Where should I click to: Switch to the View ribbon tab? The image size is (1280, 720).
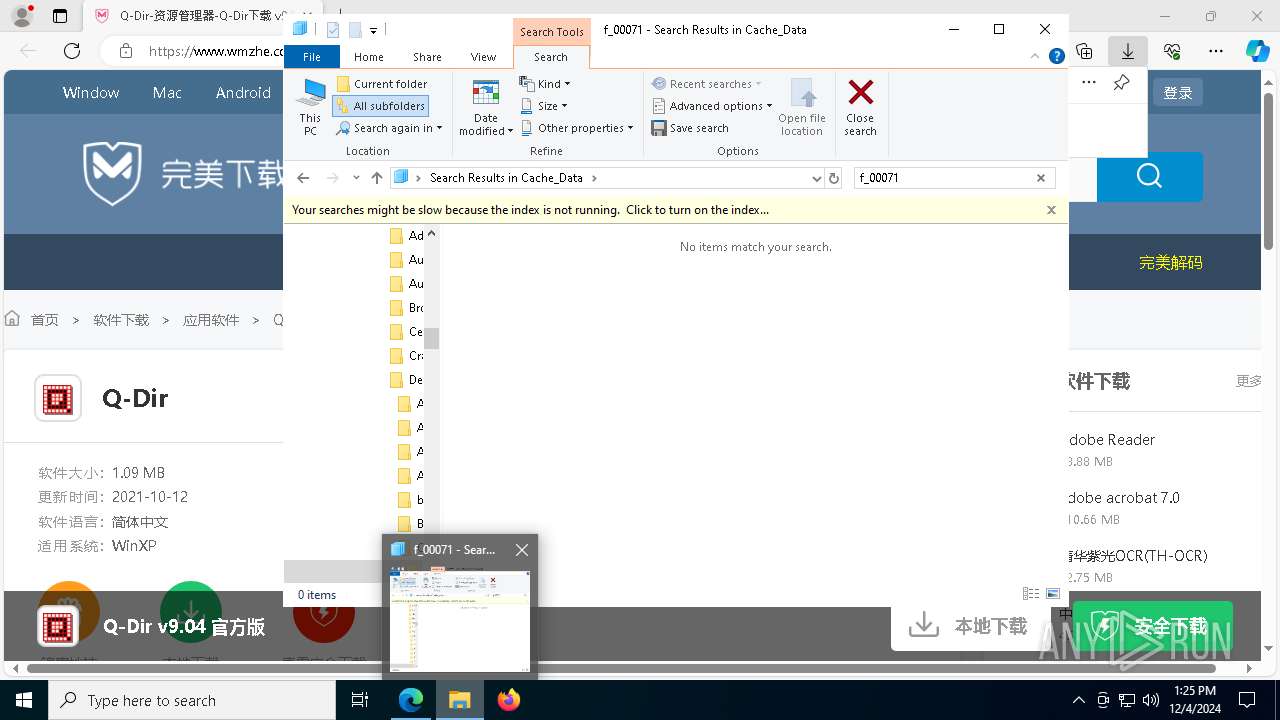coord(483,57)
